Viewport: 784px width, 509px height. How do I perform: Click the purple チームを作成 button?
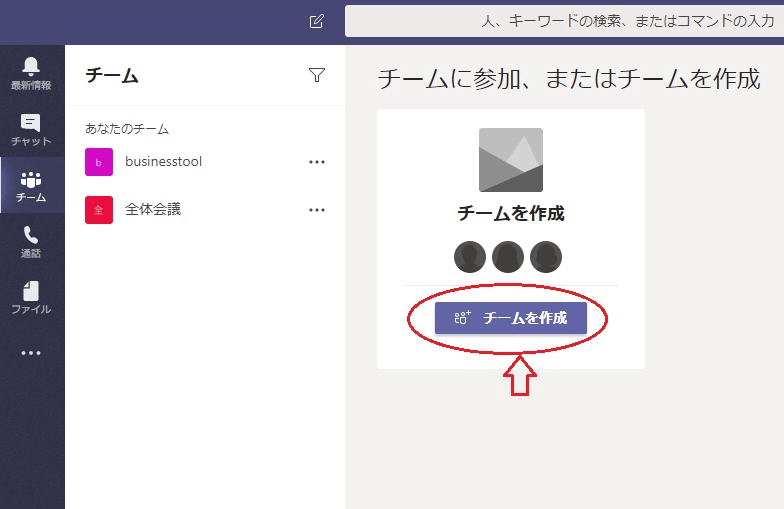pyautogui.click(x=511, y=318)
